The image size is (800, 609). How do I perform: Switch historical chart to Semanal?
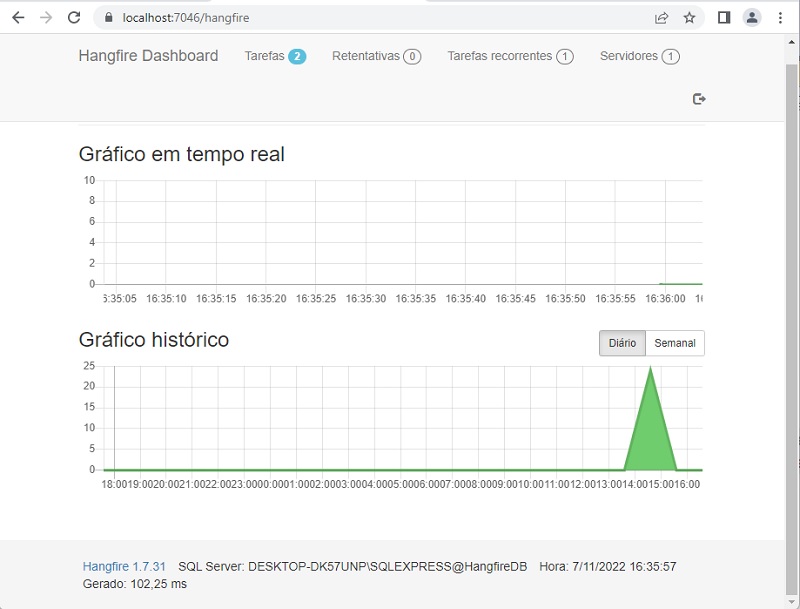(675, 343)
